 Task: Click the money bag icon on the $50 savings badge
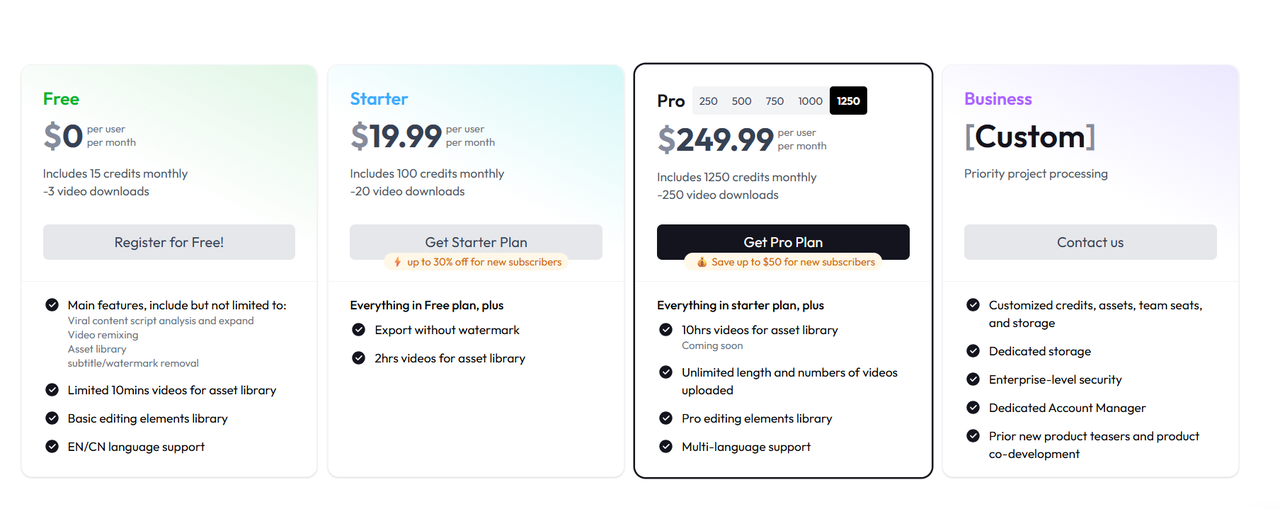point(702,262)
